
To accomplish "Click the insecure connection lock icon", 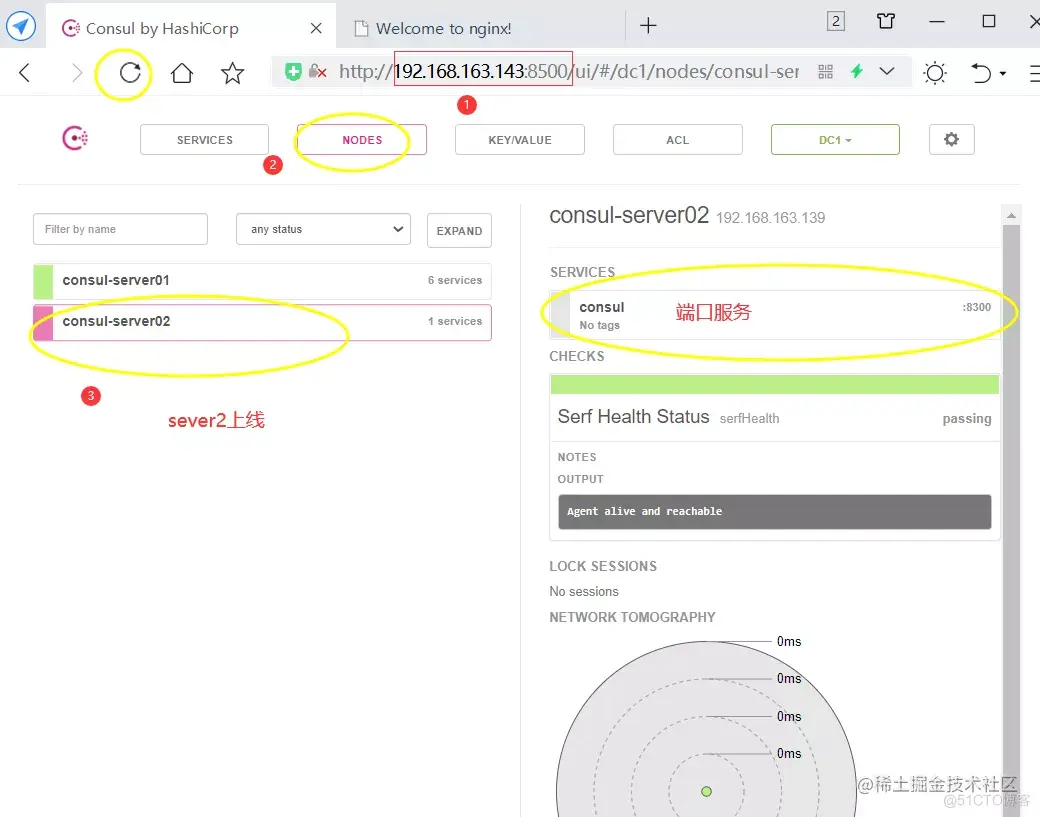I will click(318, 71).
